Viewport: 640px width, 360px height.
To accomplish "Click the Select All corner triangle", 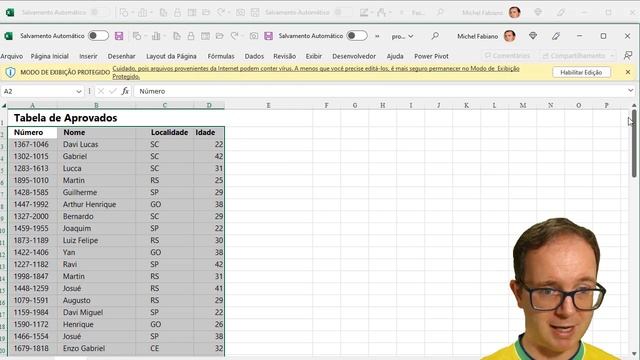I will tap(4, 105).
